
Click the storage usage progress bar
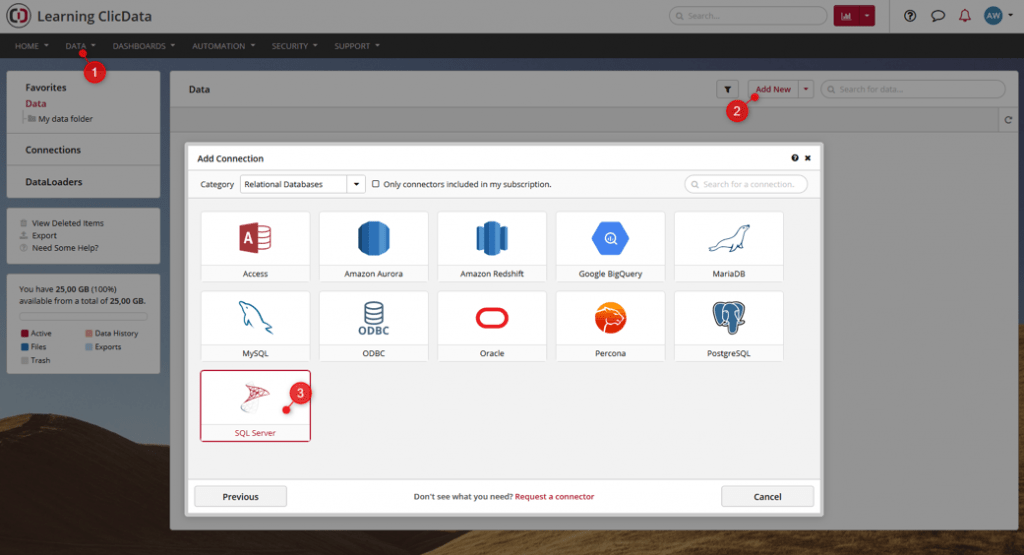(x=83, y=316)
